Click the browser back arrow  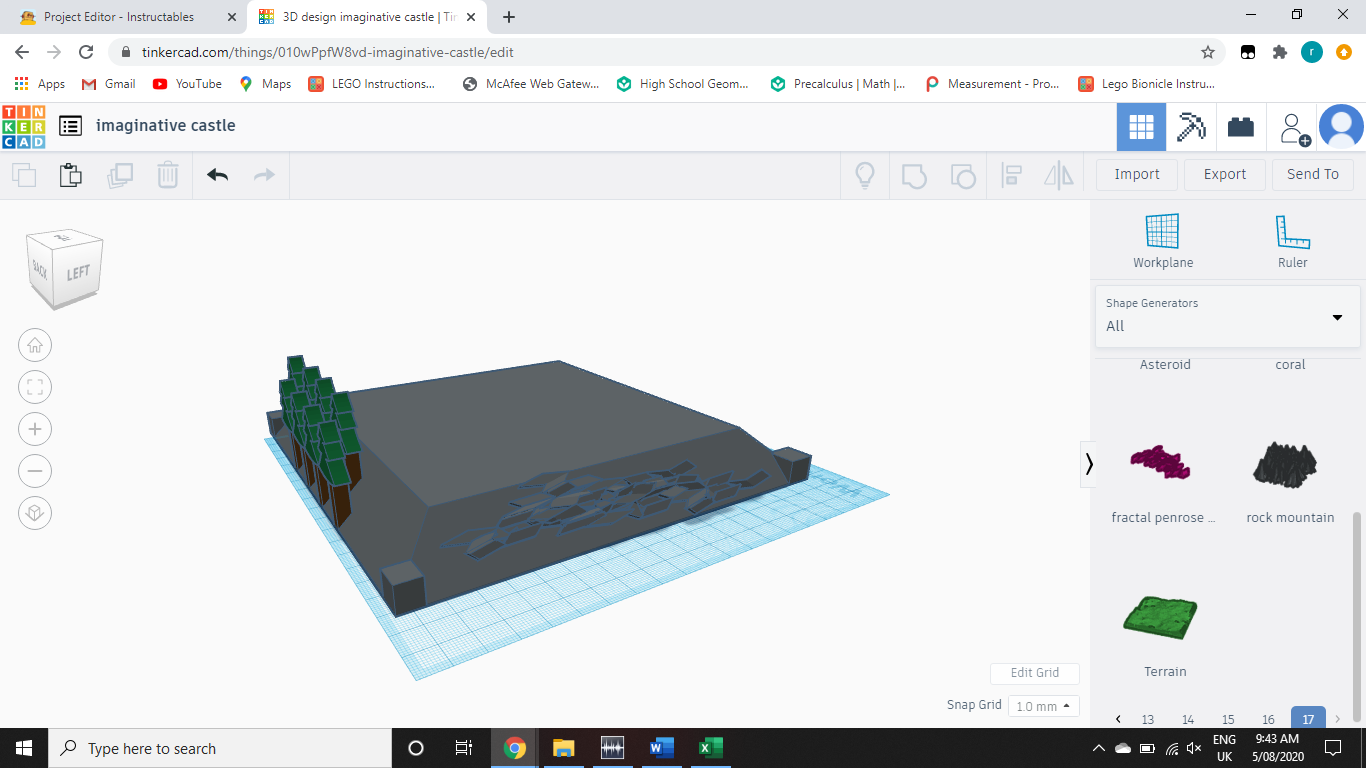(22, 52)
